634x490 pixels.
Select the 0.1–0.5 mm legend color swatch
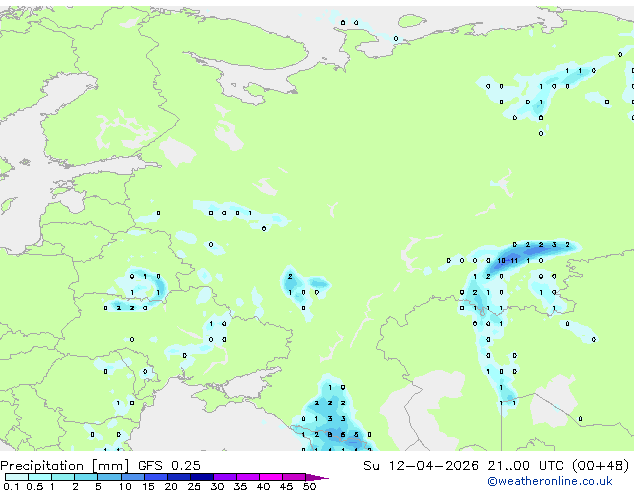point(17,477)
